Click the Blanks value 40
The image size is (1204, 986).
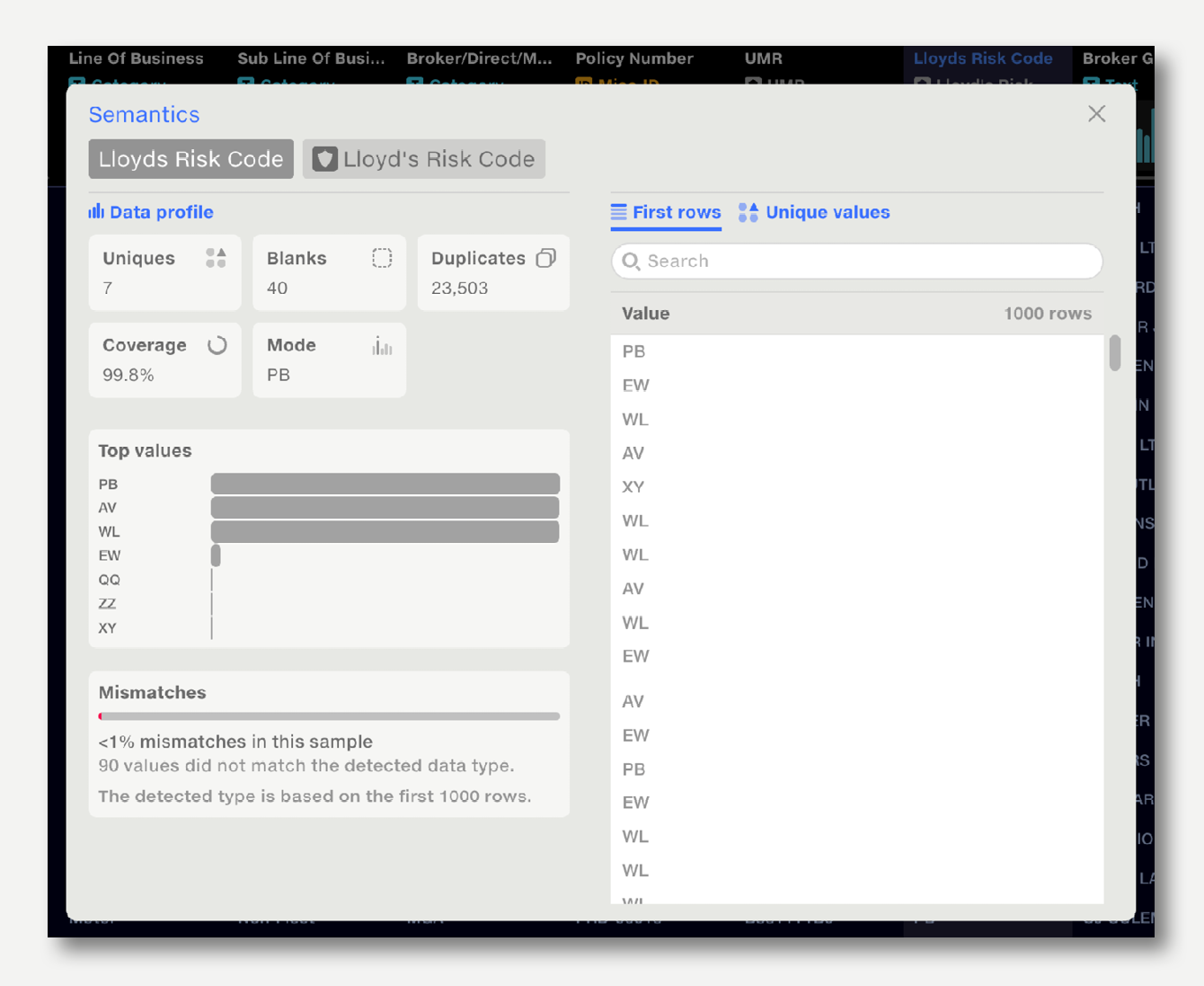pyautogui.click(x=277, y=289)
